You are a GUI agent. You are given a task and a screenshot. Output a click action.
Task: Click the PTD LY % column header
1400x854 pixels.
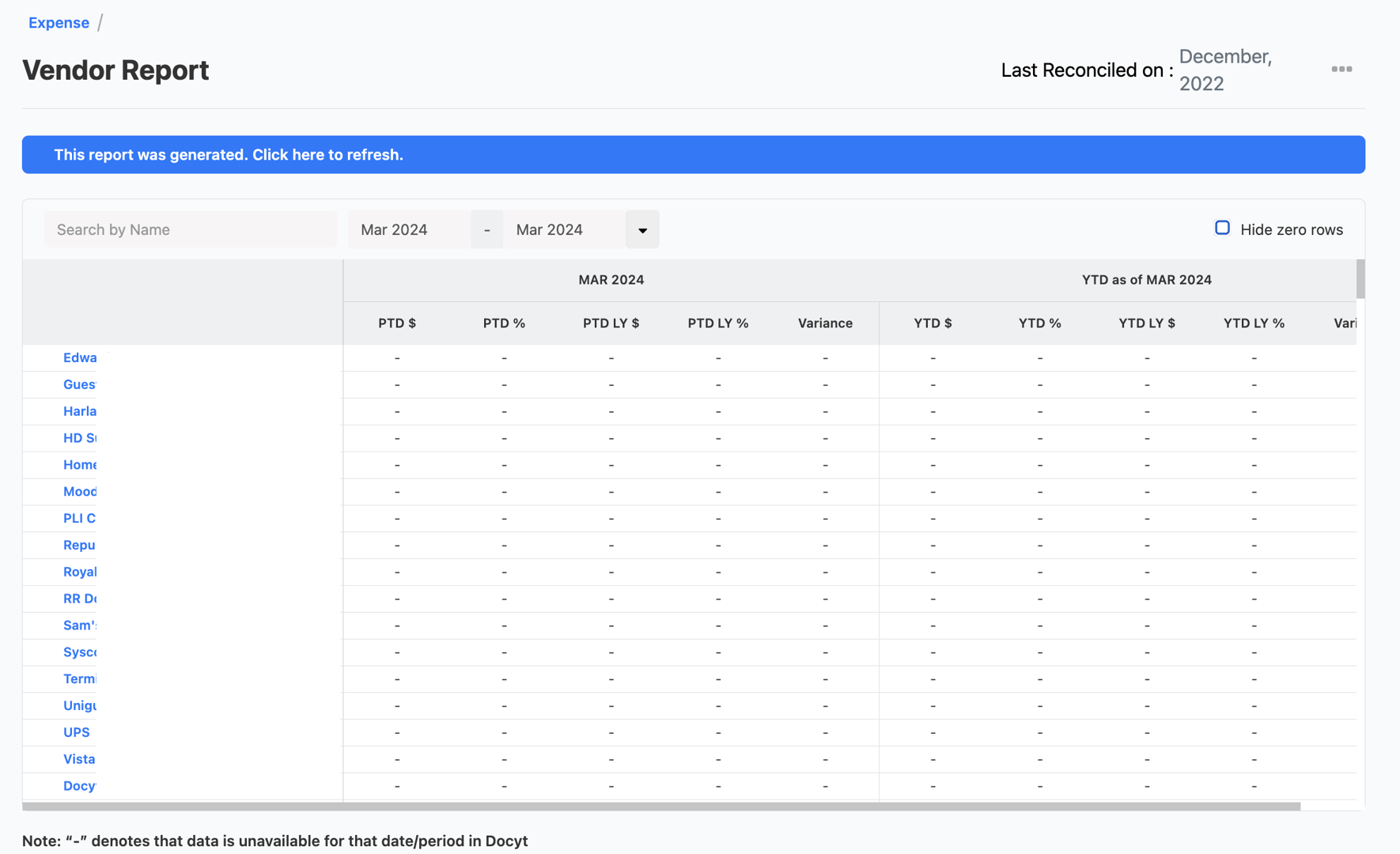point(718,323)
